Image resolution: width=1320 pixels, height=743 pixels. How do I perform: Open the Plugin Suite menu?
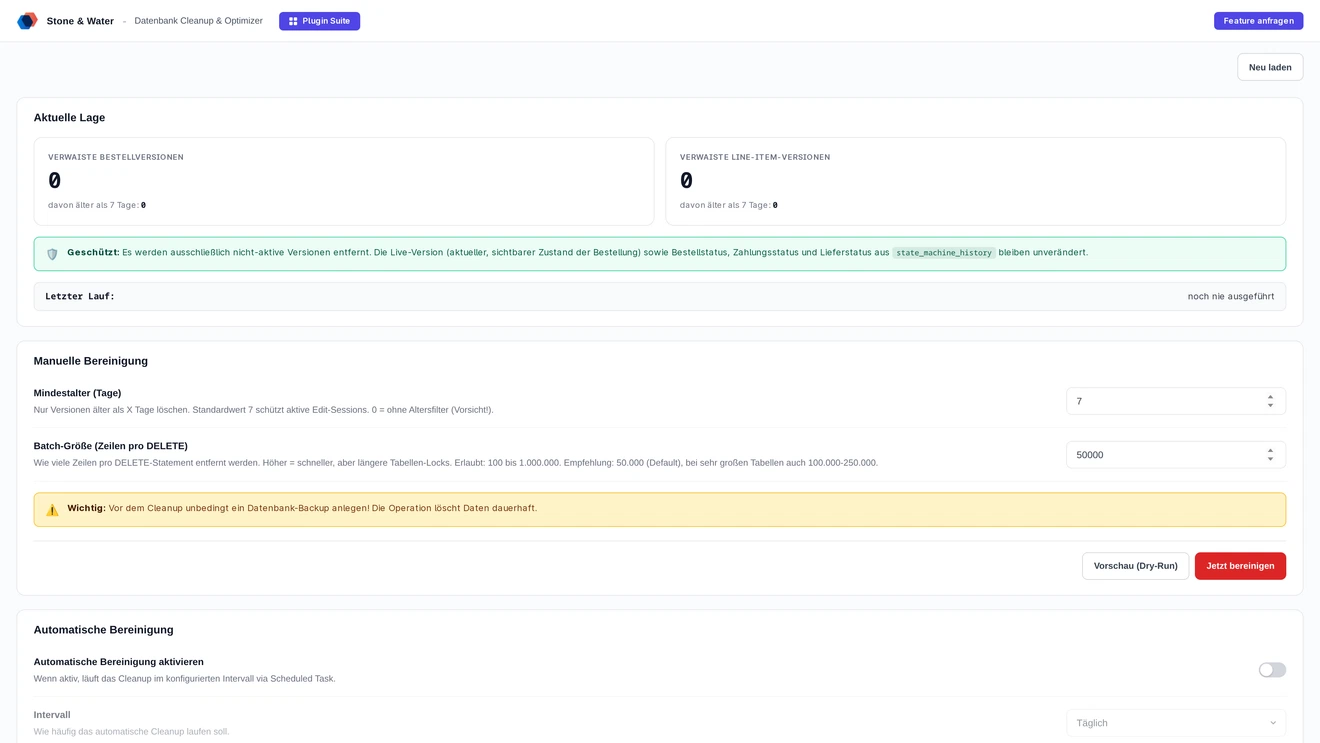pyautogui.click(x=319, y=21)
